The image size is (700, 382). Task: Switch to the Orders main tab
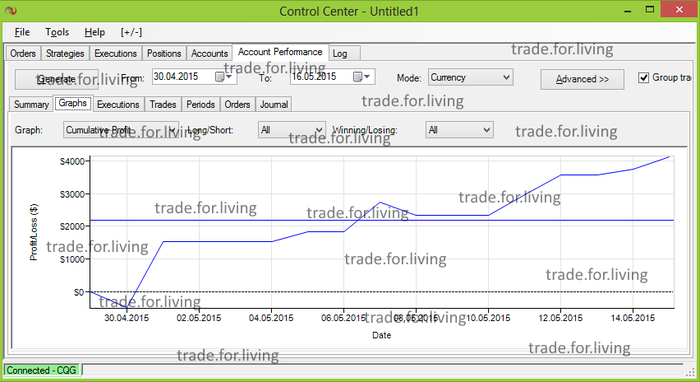click(23, 54)
